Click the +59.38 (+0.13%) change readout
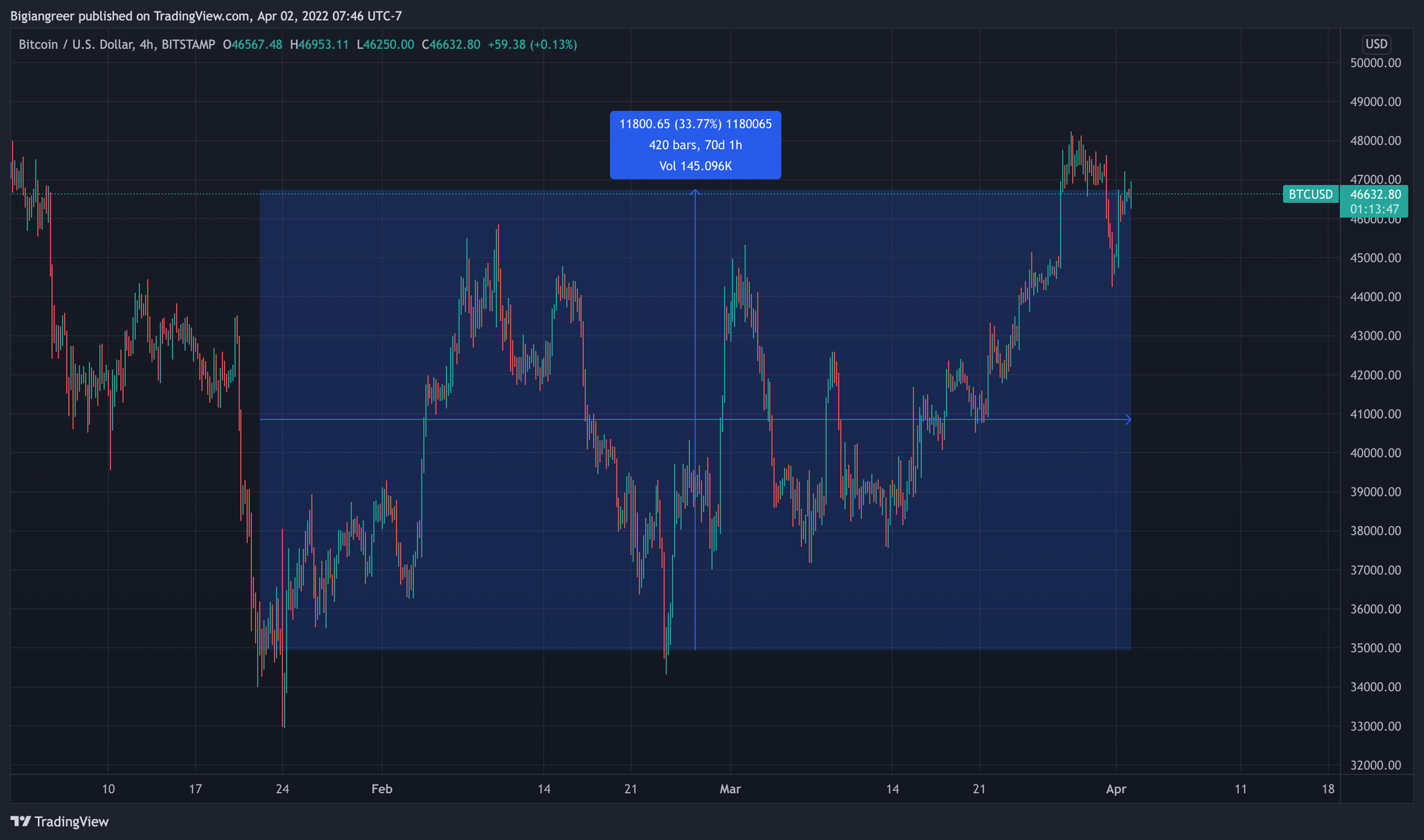 point(532,44)
